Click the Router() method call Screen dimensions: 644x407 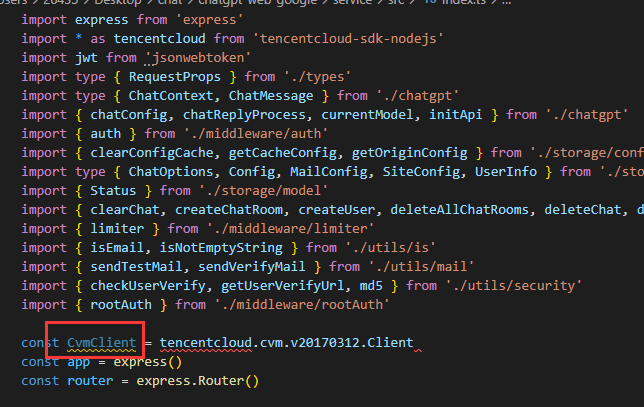228,381
